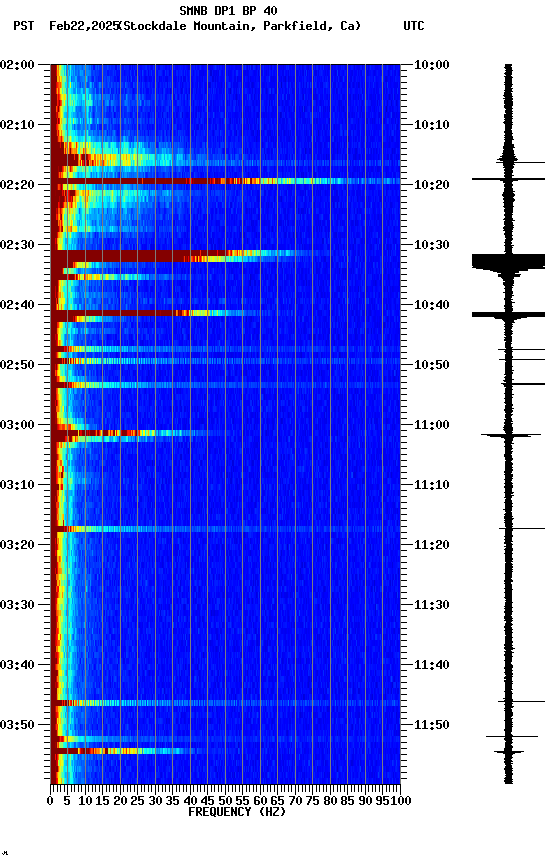Click the 'PST' timezone label
The height and width of the screenshot is (864, 552).
(24, 26)
